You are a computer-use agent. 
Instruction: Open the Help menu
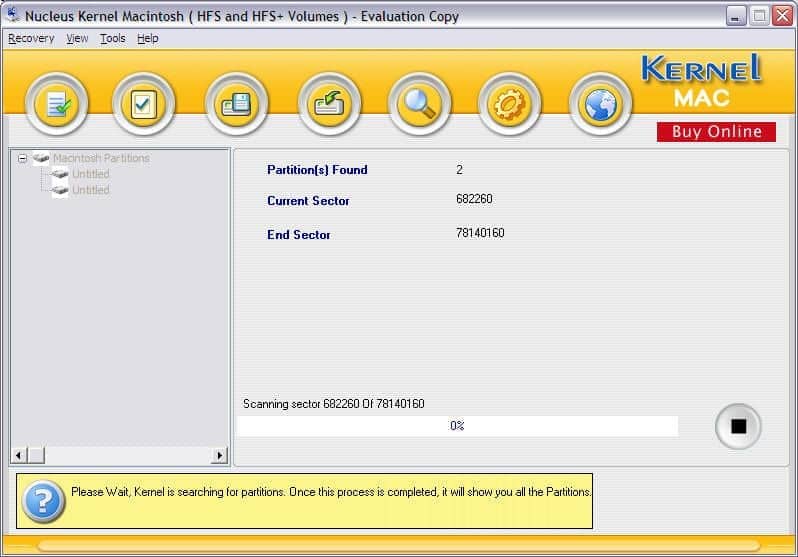(x=148, y=39)
